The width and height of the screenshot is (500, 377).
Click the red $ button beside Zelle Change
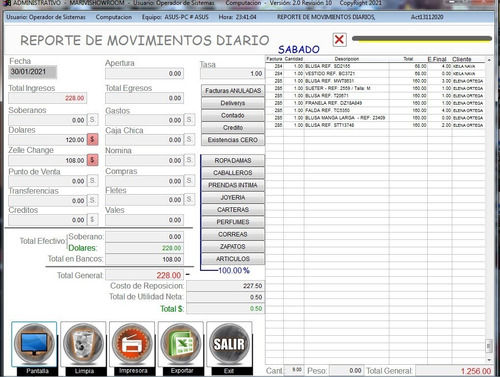92,160
